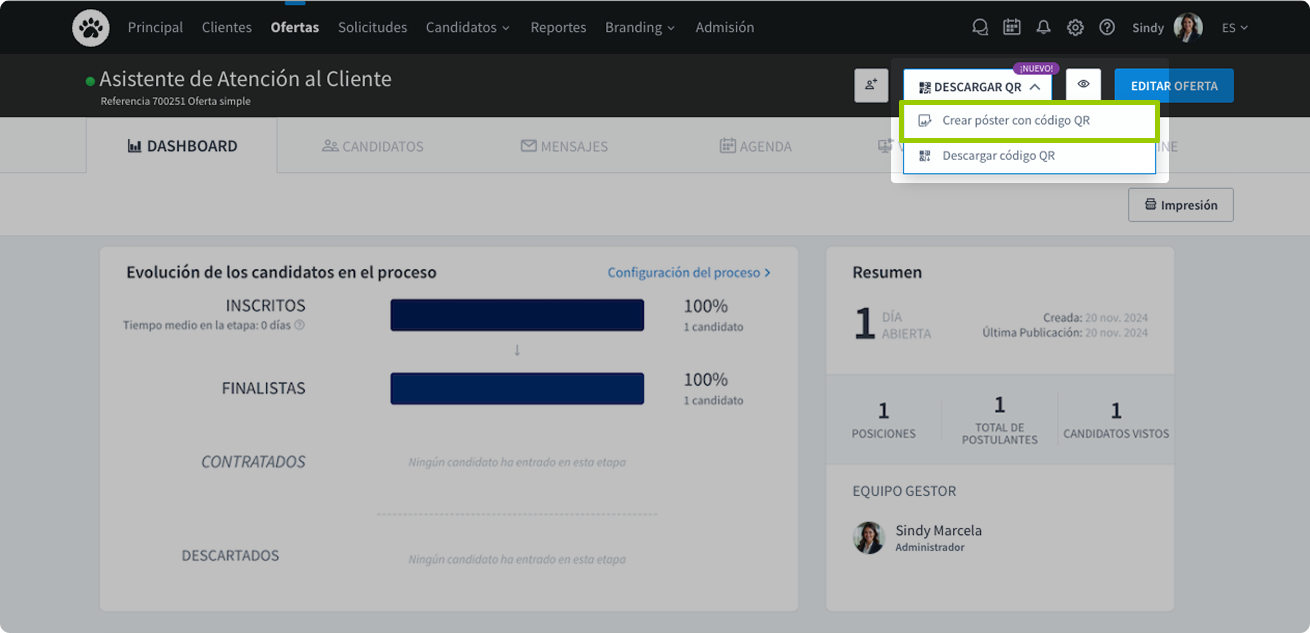Open the ES language selector
The height and width of the screenshot is (633, 1310).
(x=1234, y=28)
